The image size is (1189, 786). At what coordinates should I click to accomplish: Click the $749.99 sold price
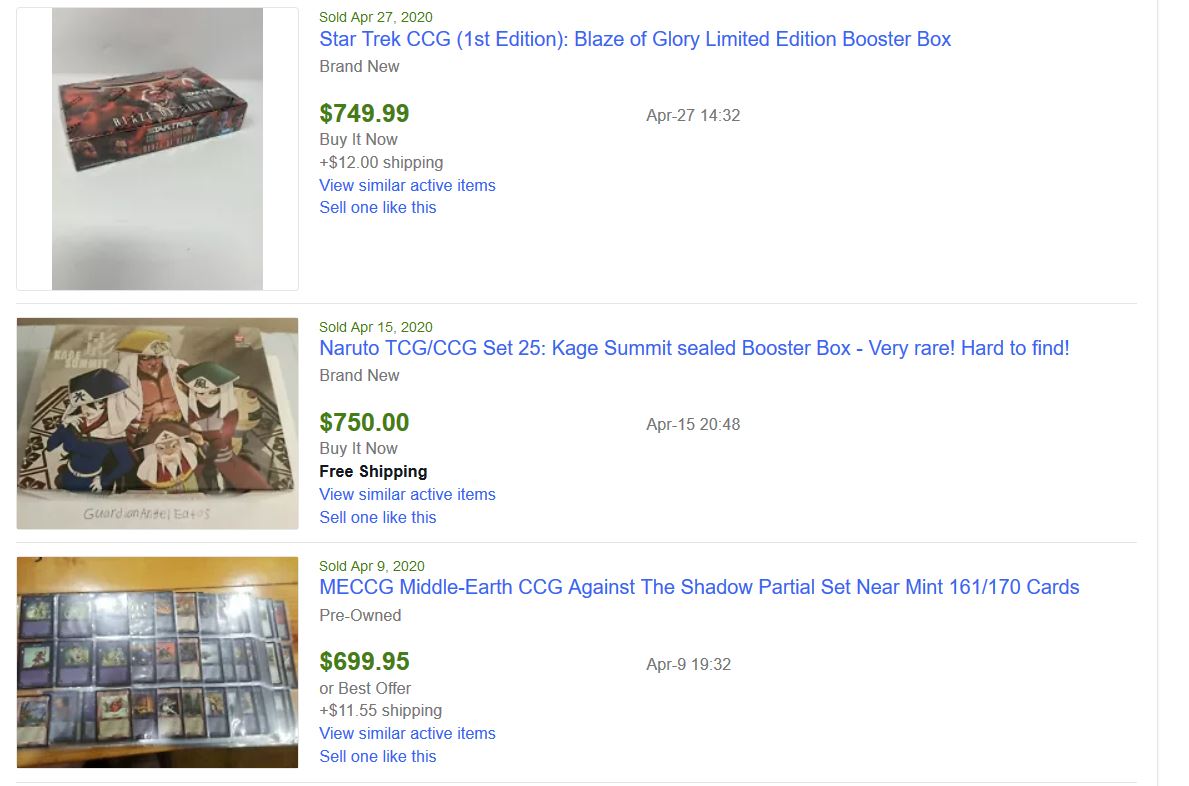click(x=364, y=114)
